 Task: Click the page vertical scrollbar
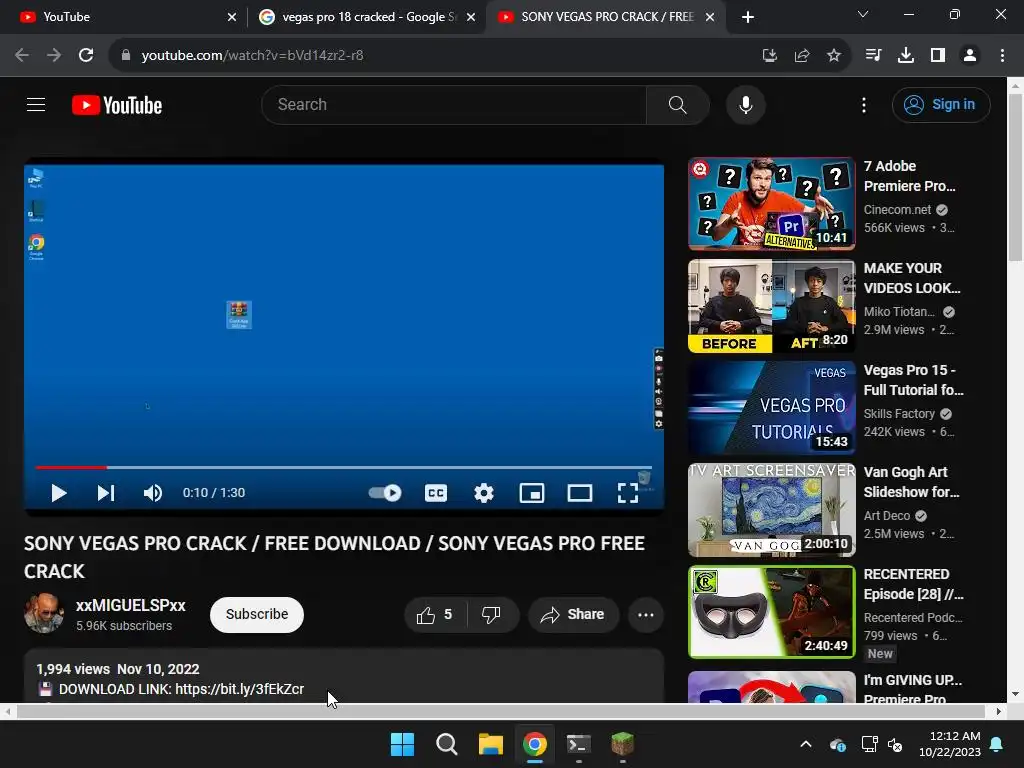(x=1015, y=177)
